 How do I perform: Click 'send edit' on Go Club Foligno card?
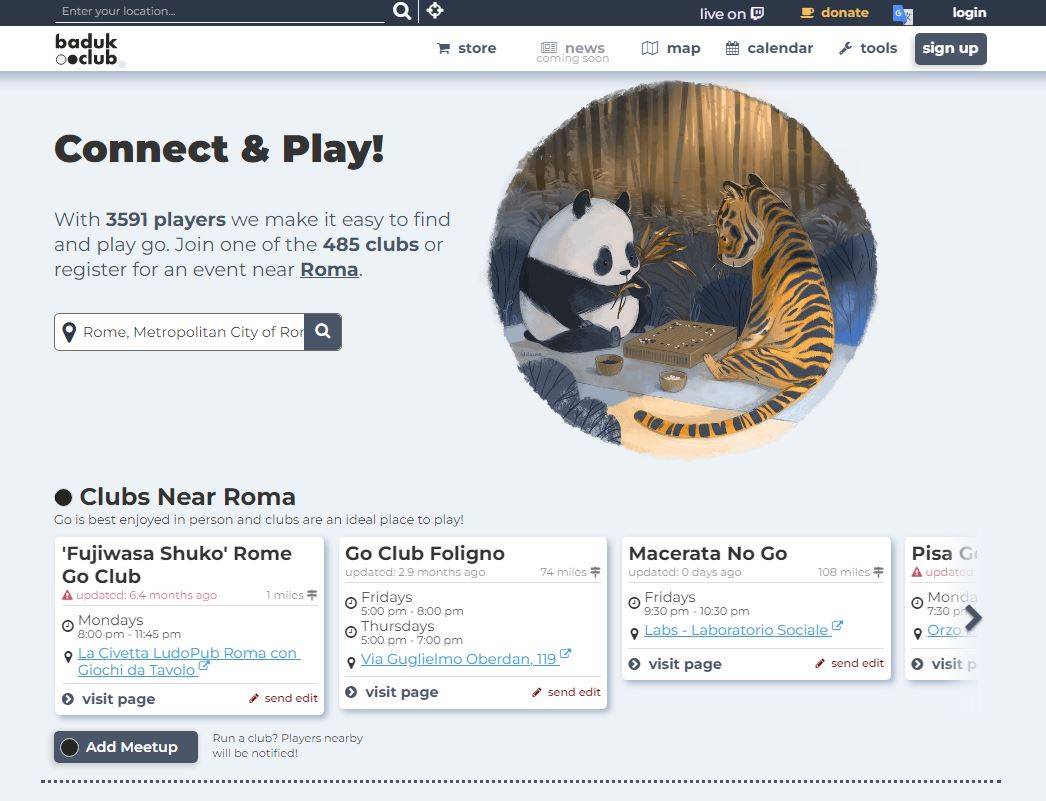(x=574, y=691)
